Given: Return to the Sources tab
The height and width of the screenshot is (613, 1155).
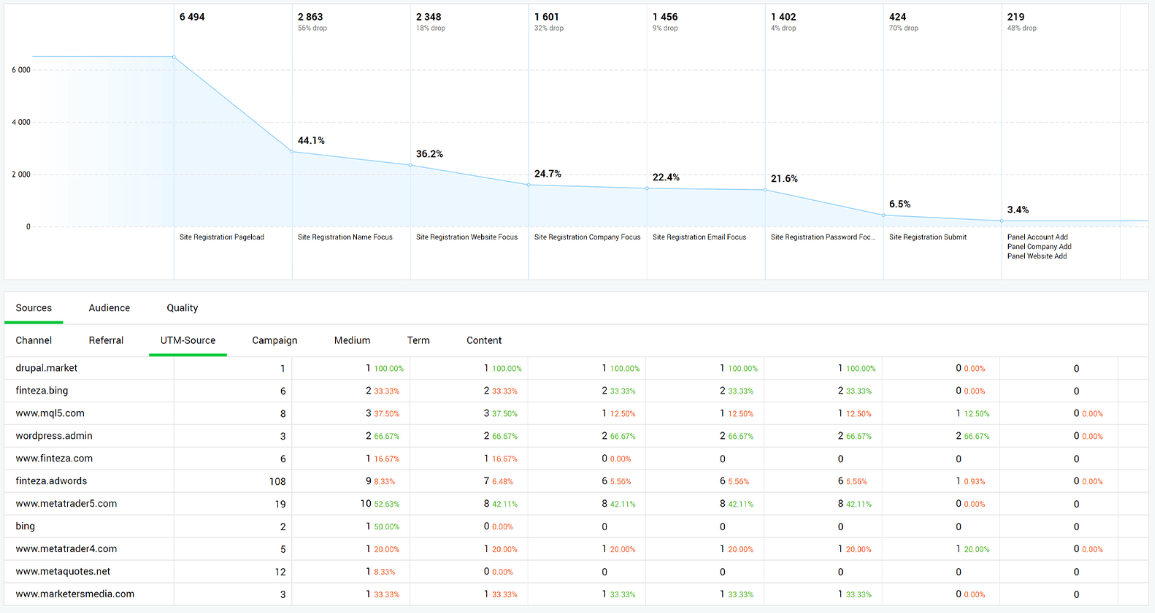Looking at the screenshot, I should point(33,308).
